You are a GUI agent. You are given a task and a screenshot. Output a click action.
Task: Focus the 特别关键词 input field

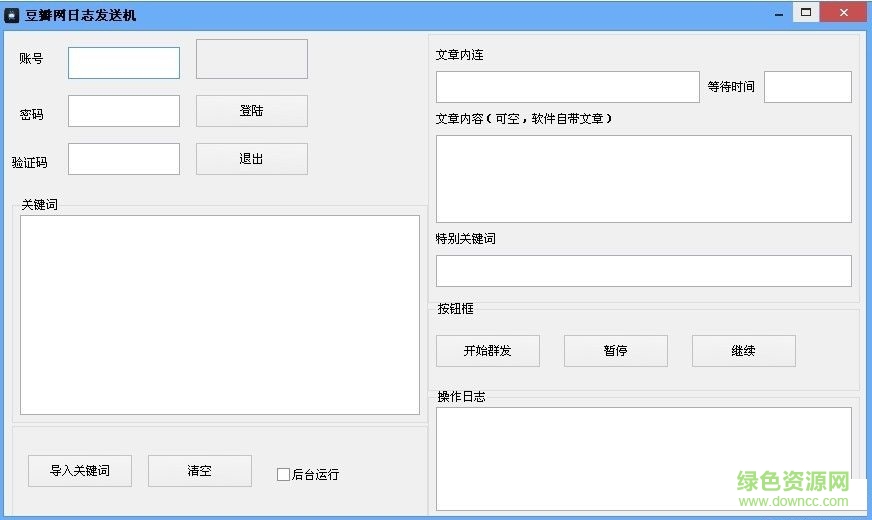pos(643,271)
